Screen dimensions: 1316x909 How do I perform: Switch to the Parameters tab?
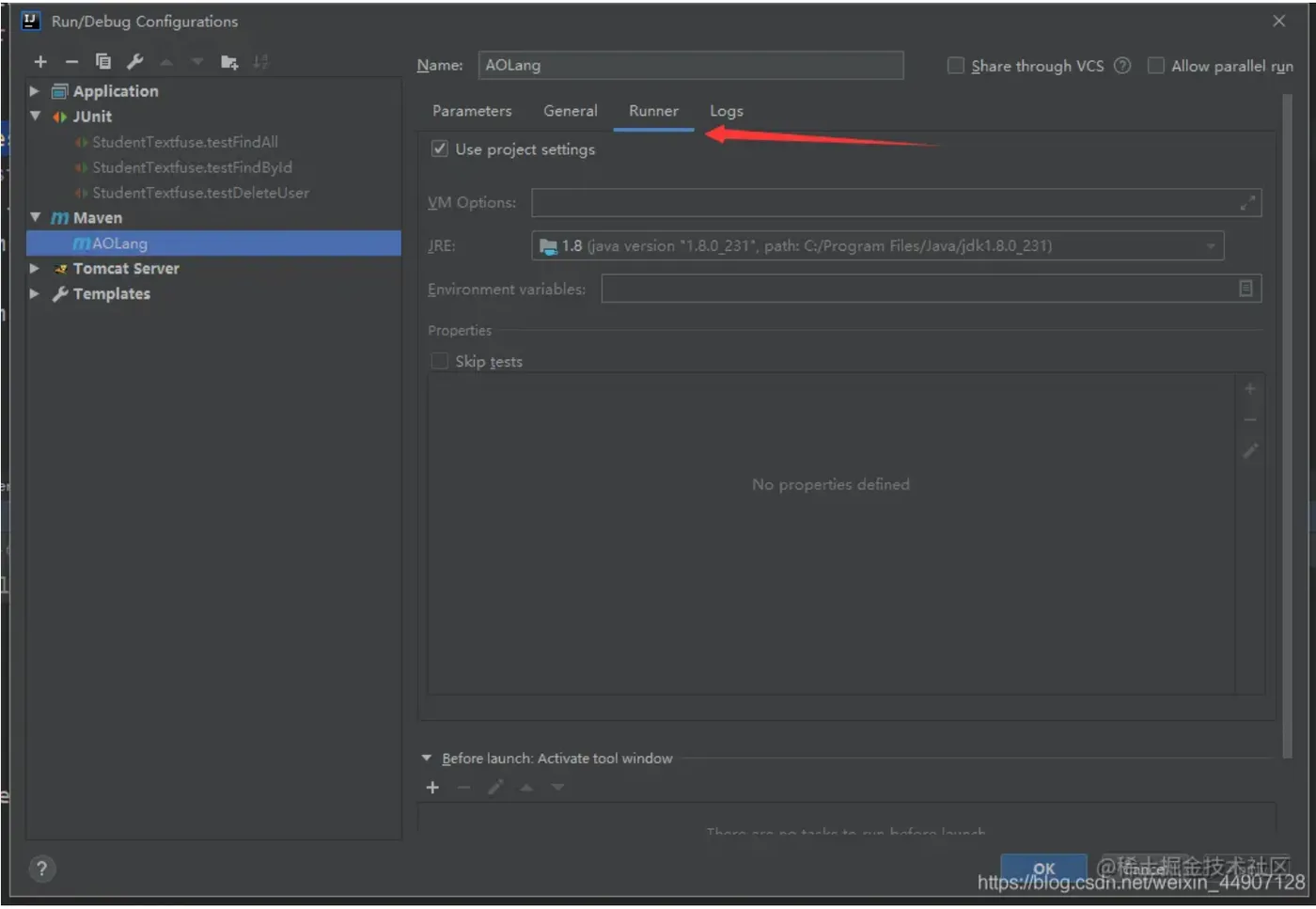coord(472,111)
